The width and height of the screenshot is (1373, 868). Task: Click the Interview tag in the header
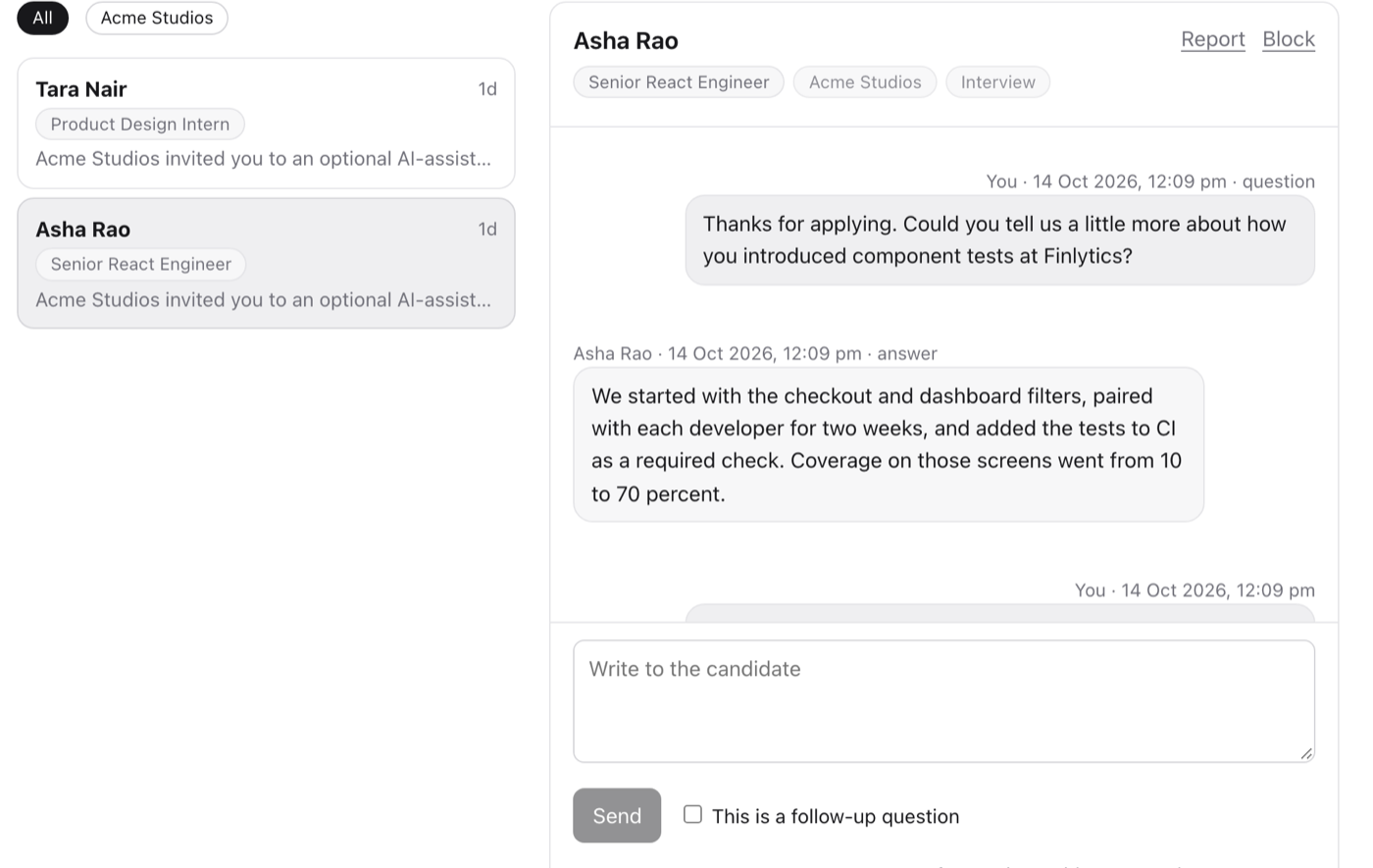tap(997, 82)
